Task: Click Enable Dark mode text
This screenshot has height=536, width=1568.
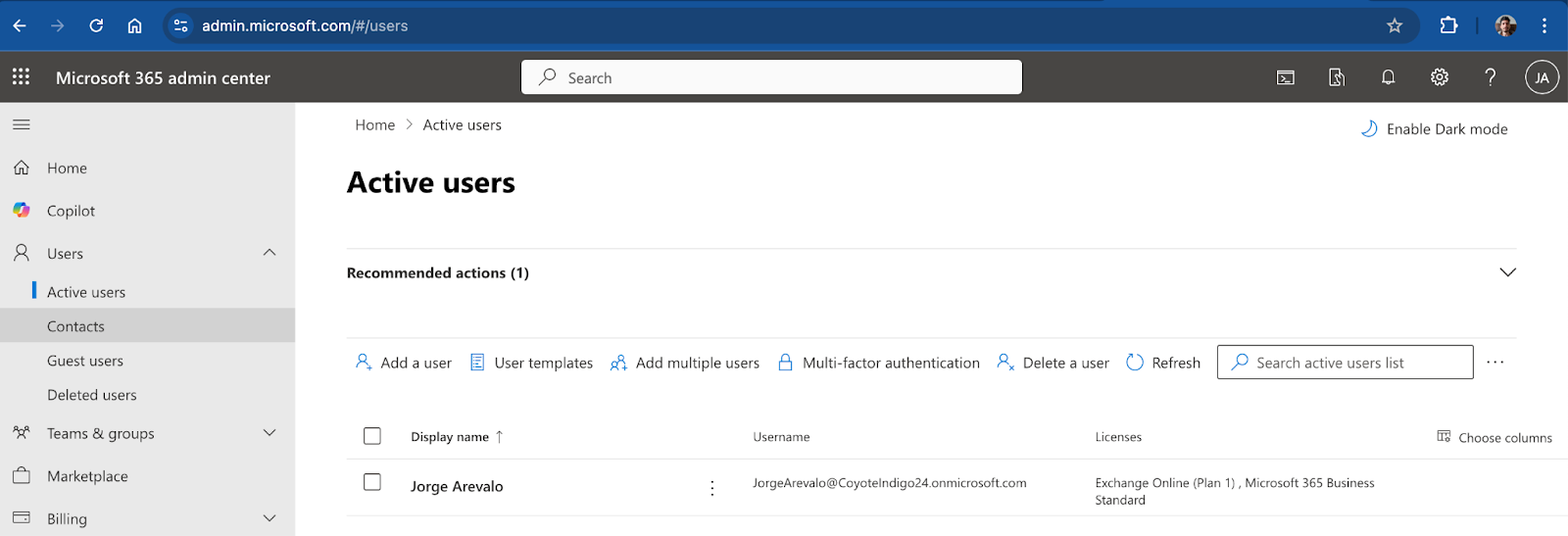Action: click(x=1446, y=129)
